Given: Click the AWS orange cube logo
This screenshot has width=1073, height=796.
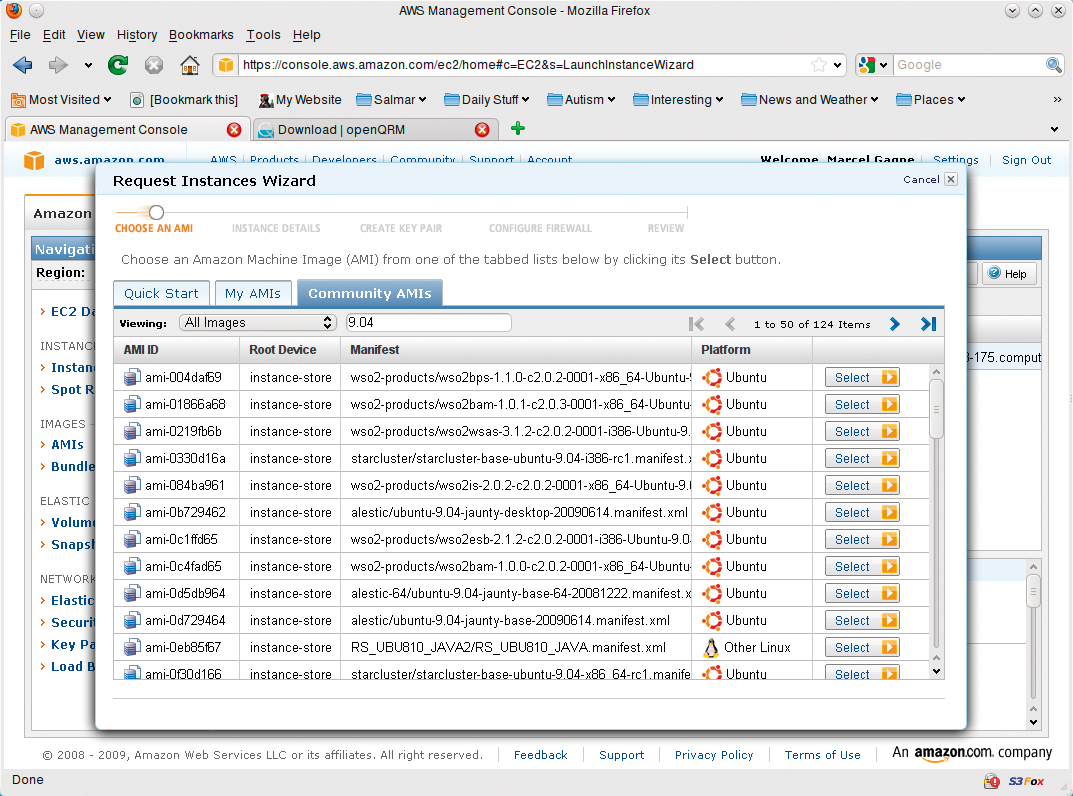Looking at the screenshot, I should point(34,160).
